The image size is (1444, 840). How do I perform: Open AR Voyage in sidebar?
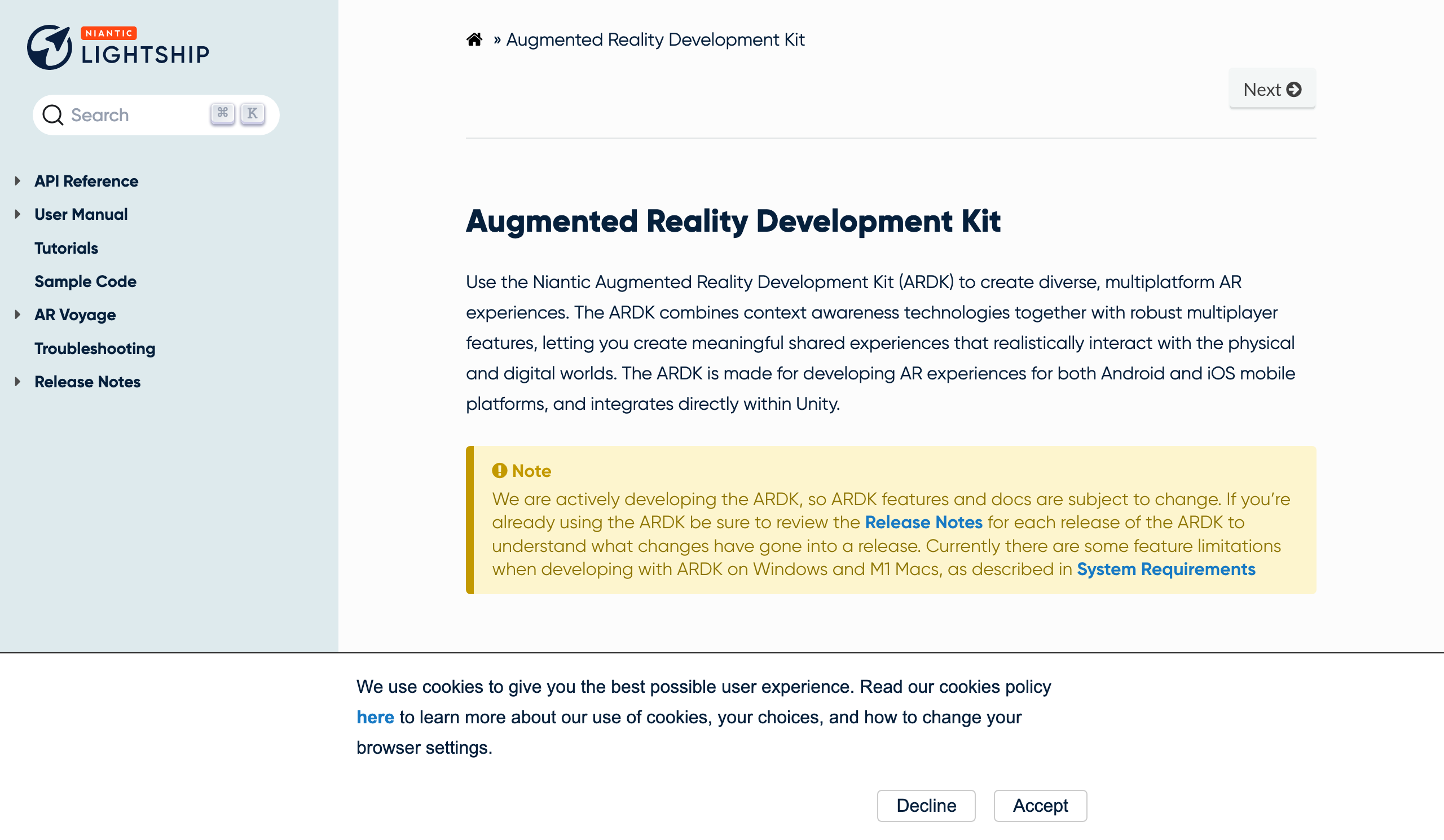click(75, 315)
